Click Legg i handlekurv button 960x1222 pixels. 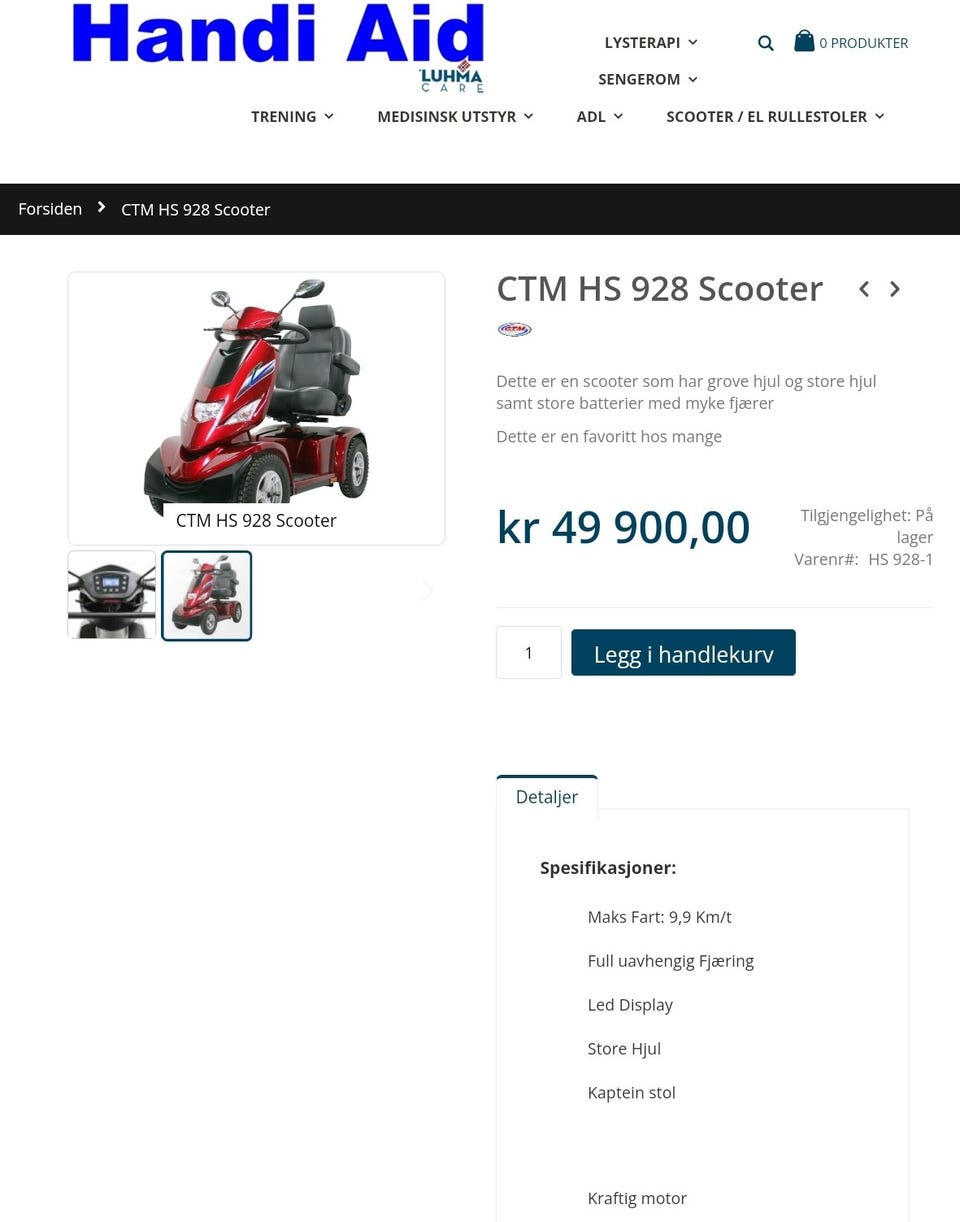tap(683, 653)
